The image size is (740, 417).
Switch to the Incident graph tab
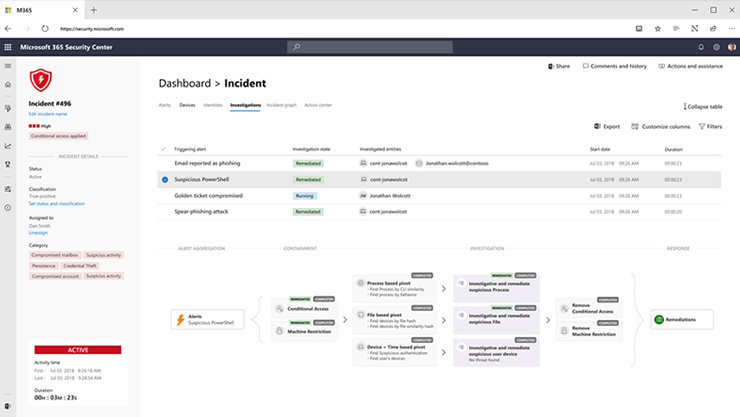point(281,104)
